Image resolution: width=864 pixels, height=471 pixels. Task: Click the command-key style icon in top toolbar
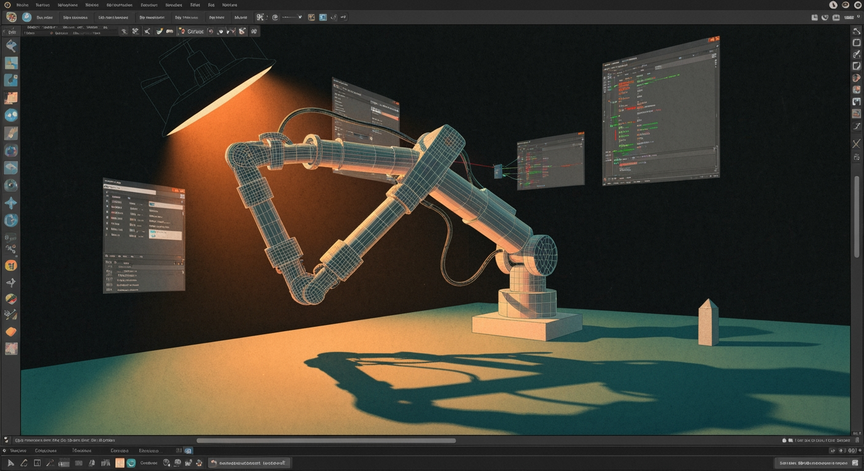260,17
